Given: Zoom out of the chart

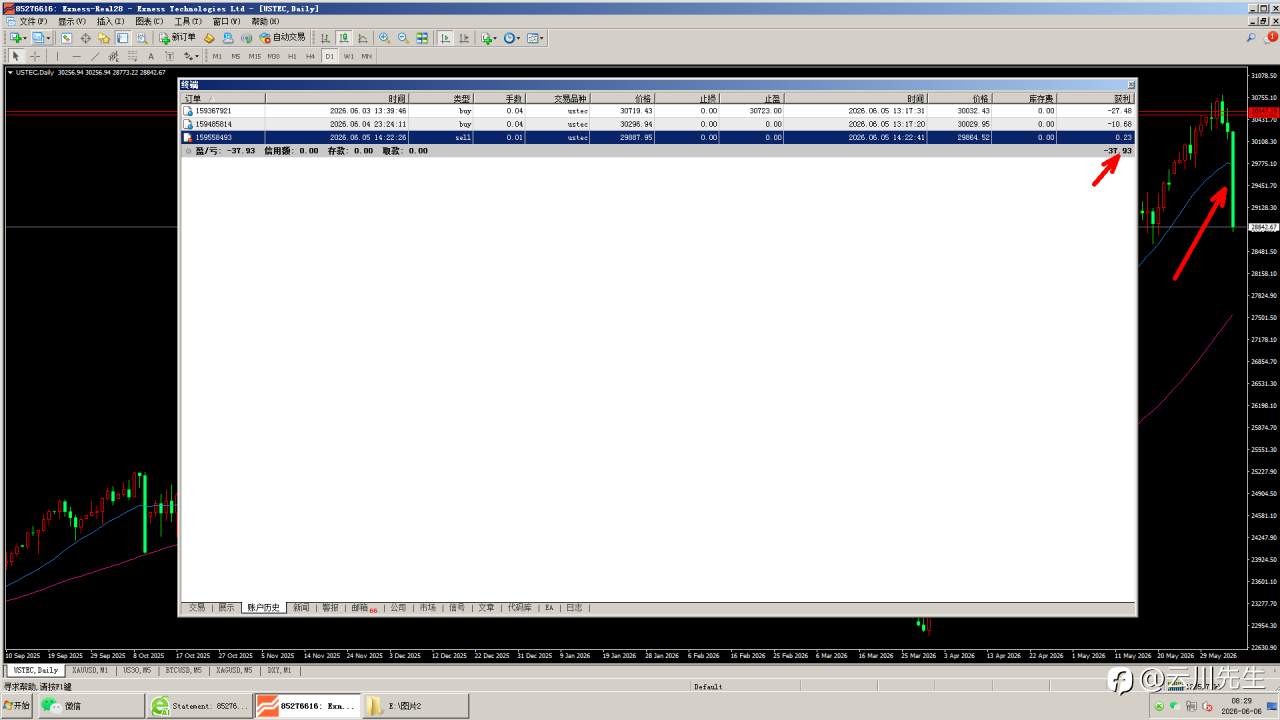Looking at the screenshot, I should pos(403,38).
